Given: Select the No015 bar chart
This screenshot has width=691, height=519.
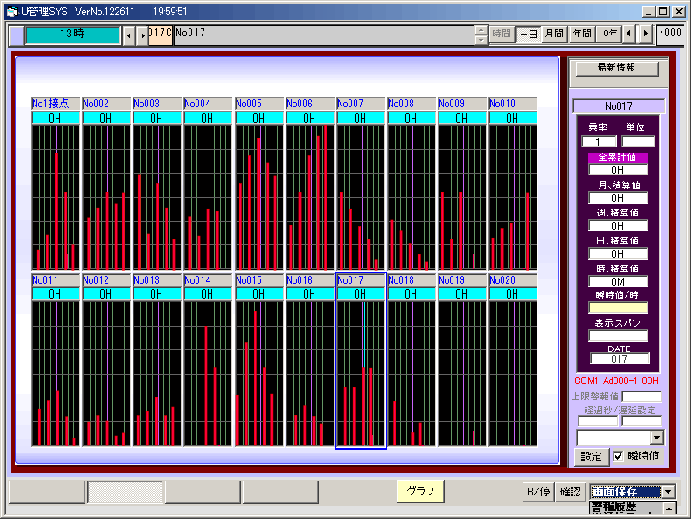Looking at the screenshot, I should [x=259, y=374].
